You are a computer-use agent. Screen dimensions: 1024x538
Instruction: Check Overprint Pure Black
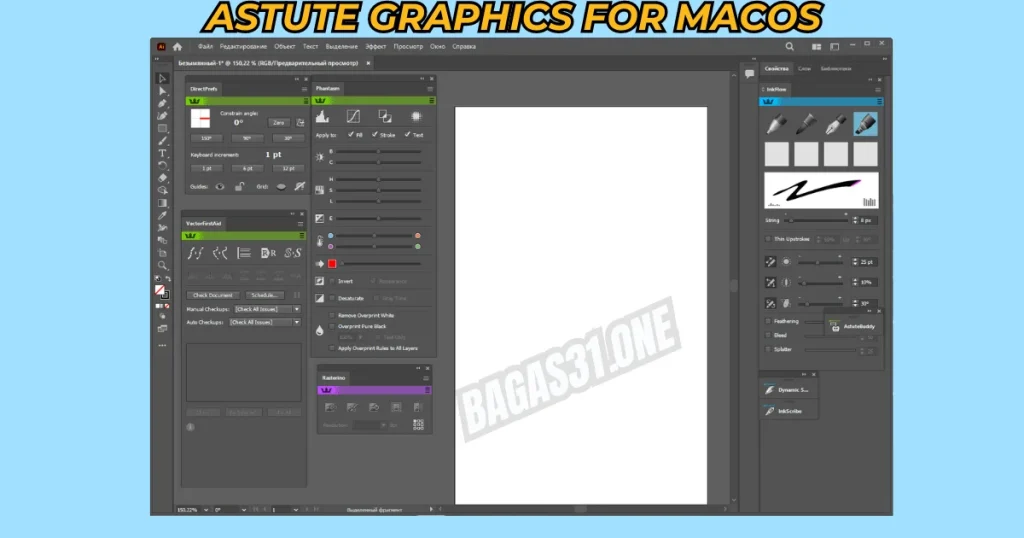pos(332,326)
